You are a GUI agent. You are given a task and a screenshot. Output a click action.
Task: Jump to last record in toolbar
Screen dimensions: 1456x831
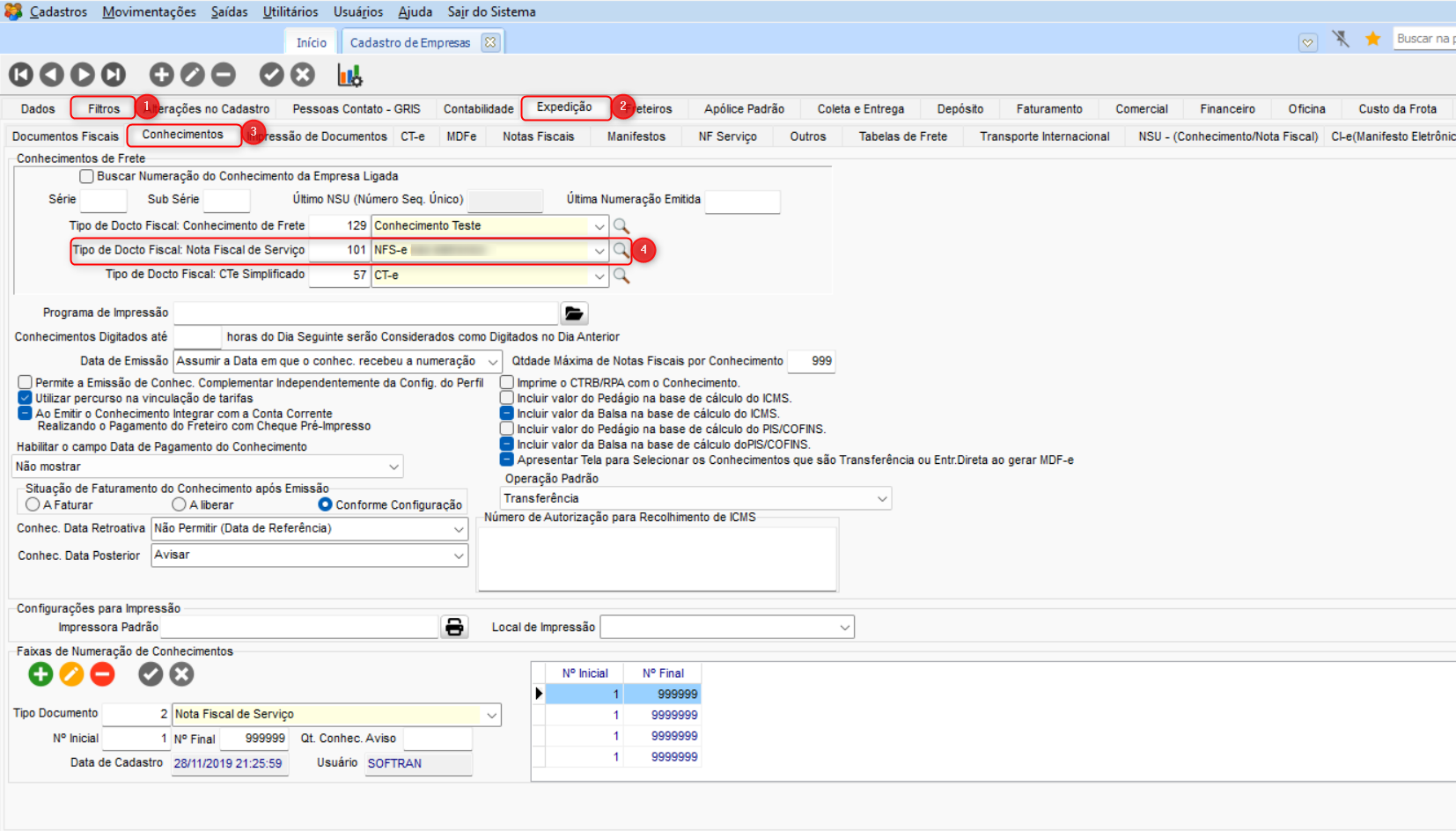(114, 75)
